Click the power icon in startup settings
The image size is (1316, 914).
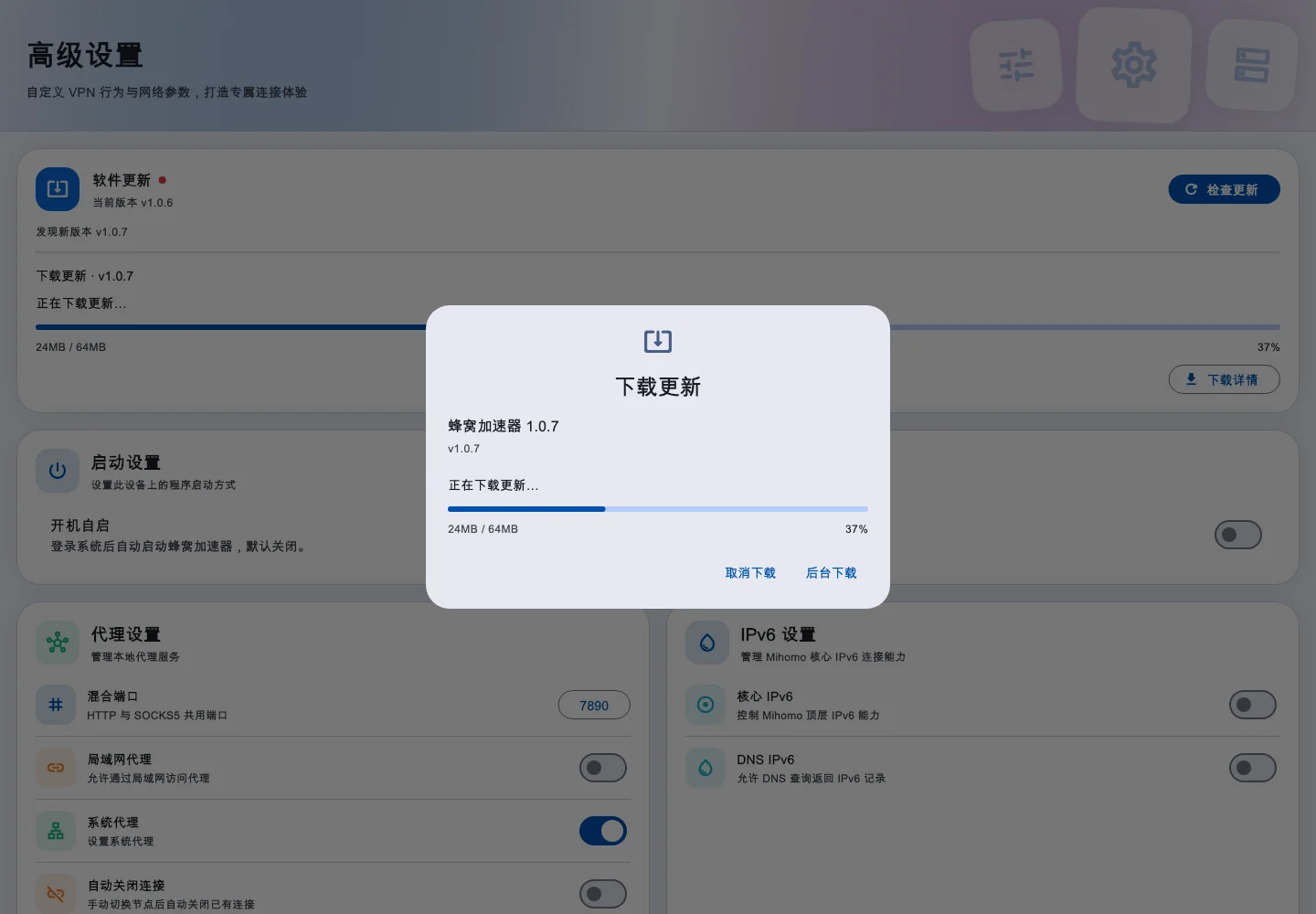point(58,471)
